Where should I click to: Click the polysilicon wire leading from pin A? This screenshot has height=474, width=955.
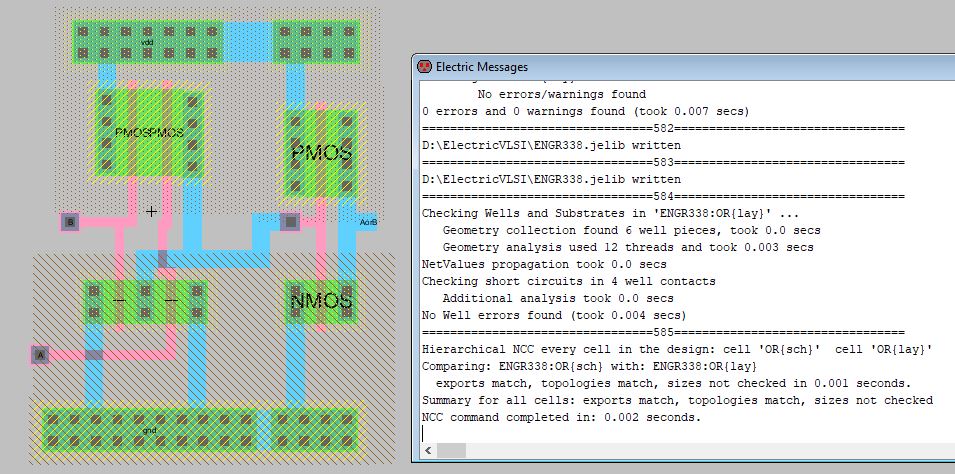pyautogui.click(x=70, y=354)
